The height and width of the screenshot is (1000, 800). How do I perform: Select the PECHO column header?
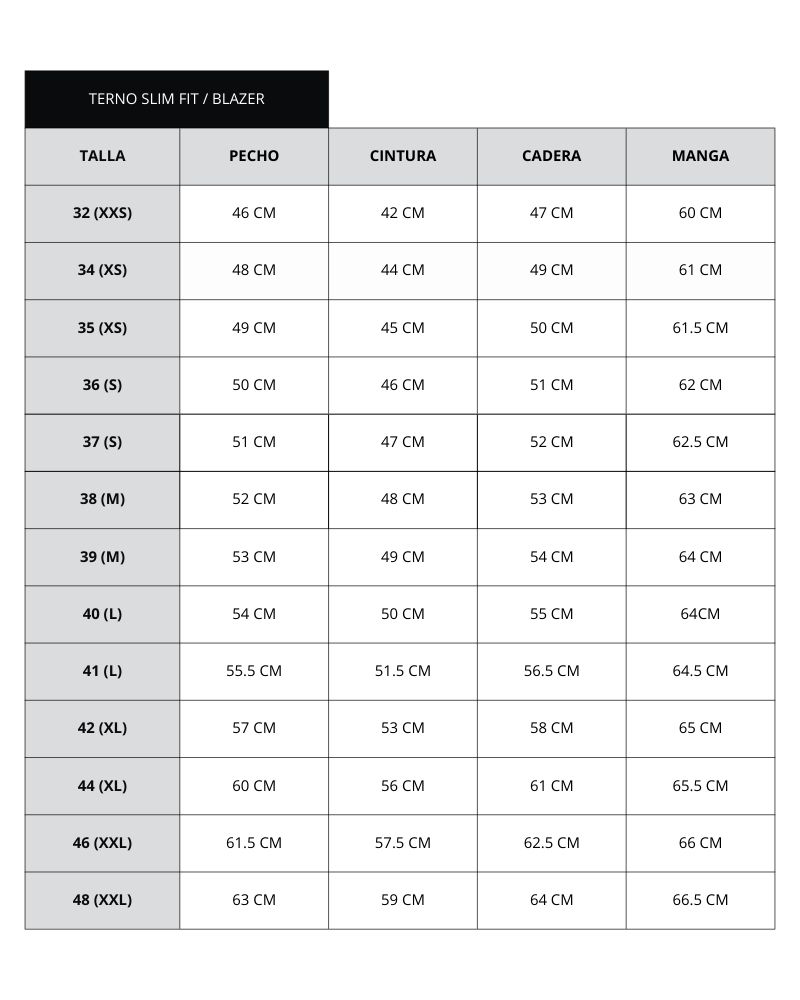point(254,156)
